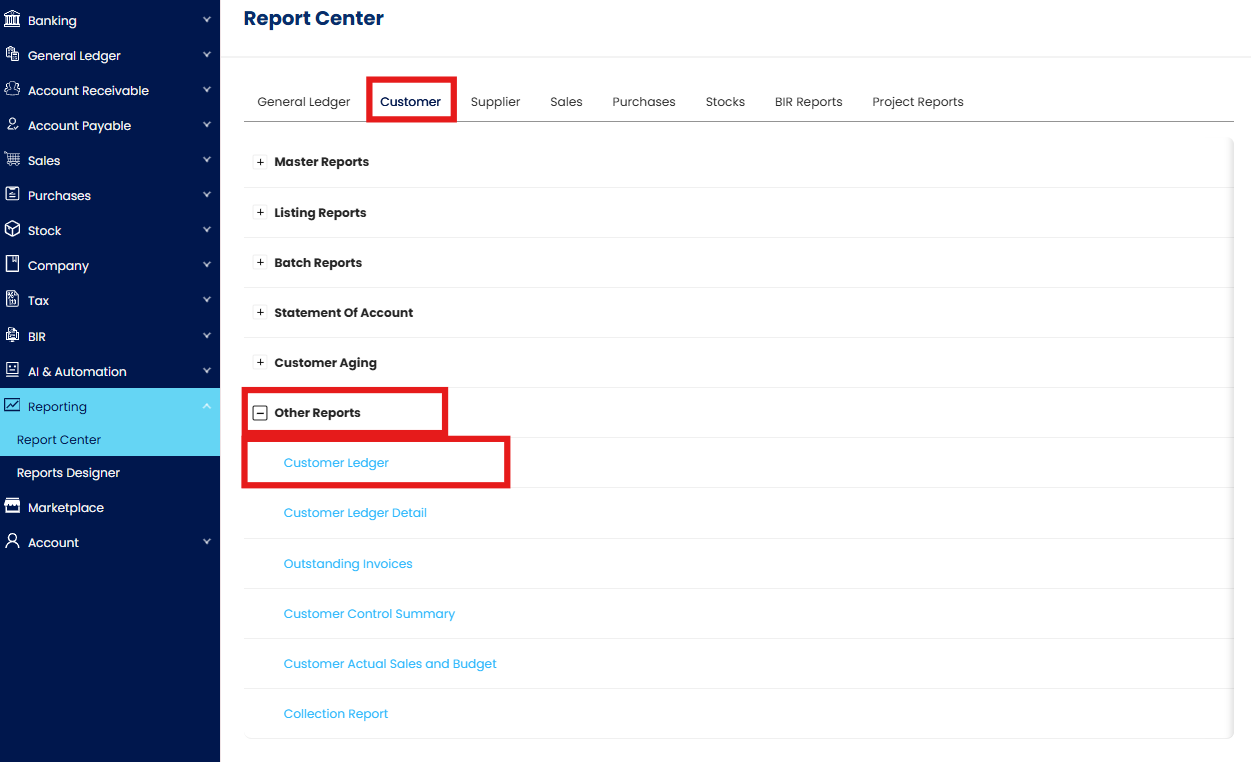This screenshot has height=762, width=1251.
Task: Expand the Stock sidebar chevron
Action: pos(206,230)
